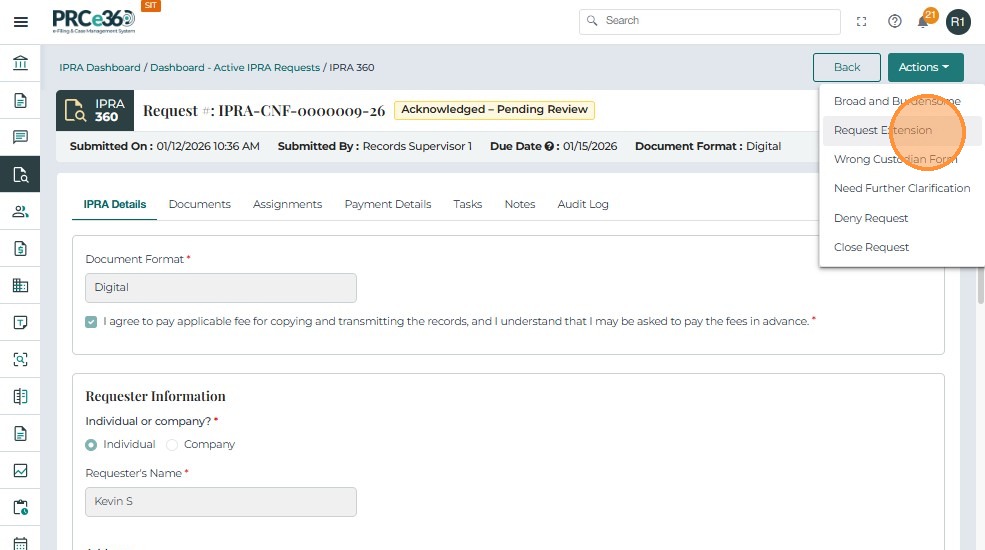Click the Requester's Name Kevin S field
Image resolution: width=985 pixels, height=550 pixels.
[x=221, y=502]
